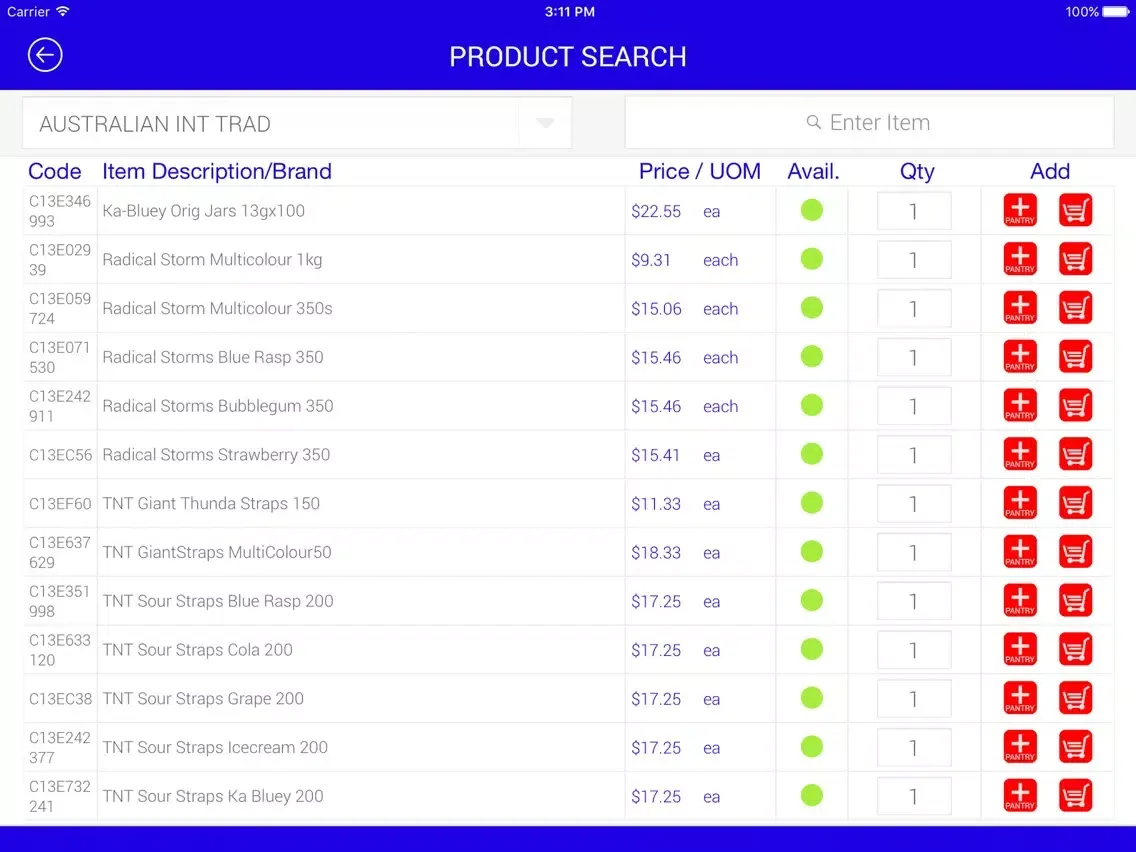This screenshot has height=852, width=1136.
Task: Add TNT Sour Straps Grape 200 to pantry
Action: [x=1020, y=698]
